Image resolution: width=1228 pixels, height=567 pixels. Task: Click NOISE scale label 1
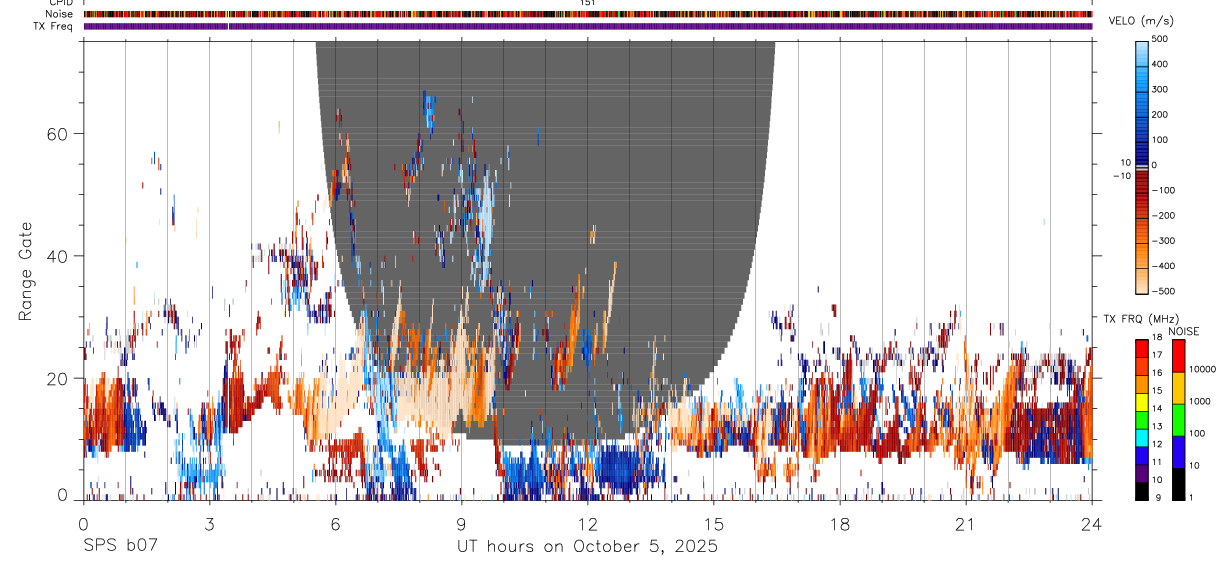pyautogui.click(x=1191, y=497)
